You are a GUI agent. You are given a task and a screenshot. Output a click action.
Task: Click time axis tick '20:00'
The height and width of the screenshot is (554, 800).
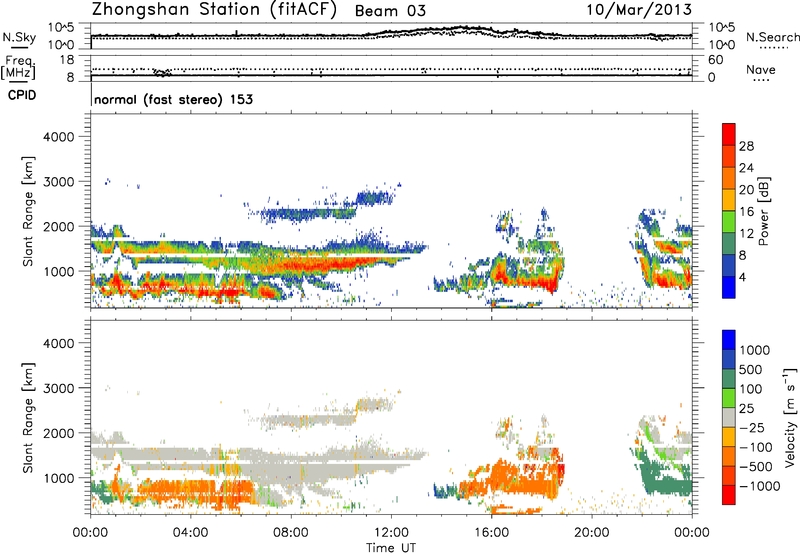[x=592, y=533]
